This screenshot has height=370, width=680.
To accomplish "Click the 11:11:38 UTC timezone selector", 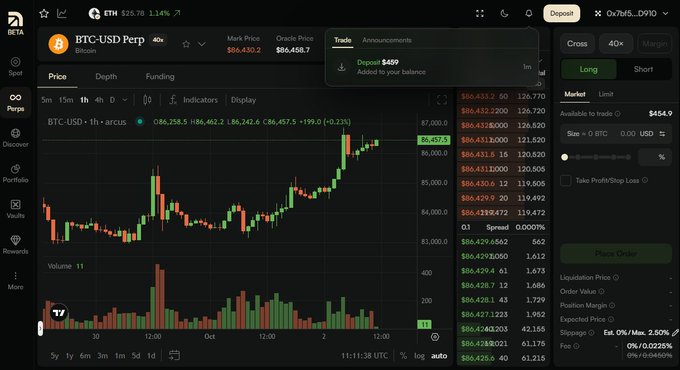I will click(x=364, y=356).
